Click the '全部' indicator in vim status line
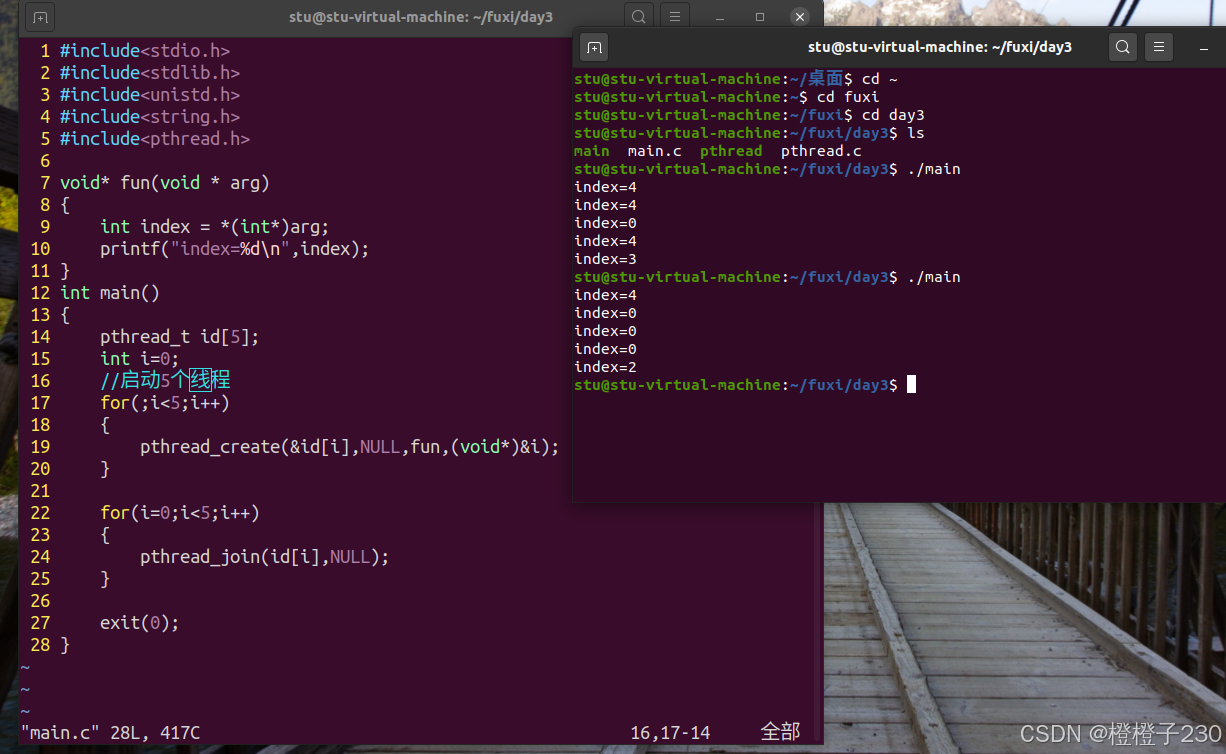The image size is (1226, 754). 780,733
